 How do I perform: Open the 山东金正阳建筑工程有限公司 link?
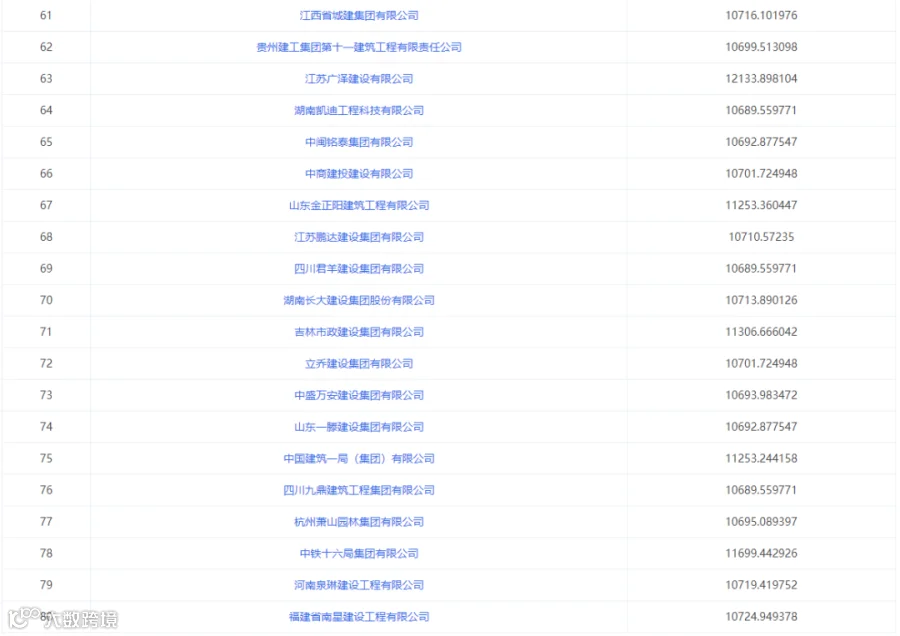[x=359, y=205]
